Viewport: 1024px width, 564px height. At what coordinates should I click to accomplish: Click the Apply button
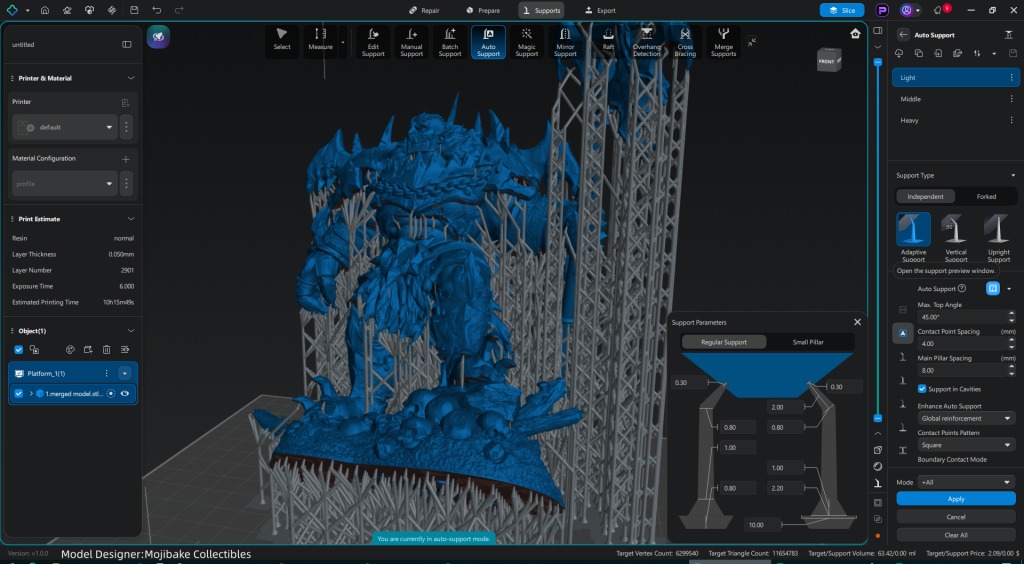click(x=955, y=498)
